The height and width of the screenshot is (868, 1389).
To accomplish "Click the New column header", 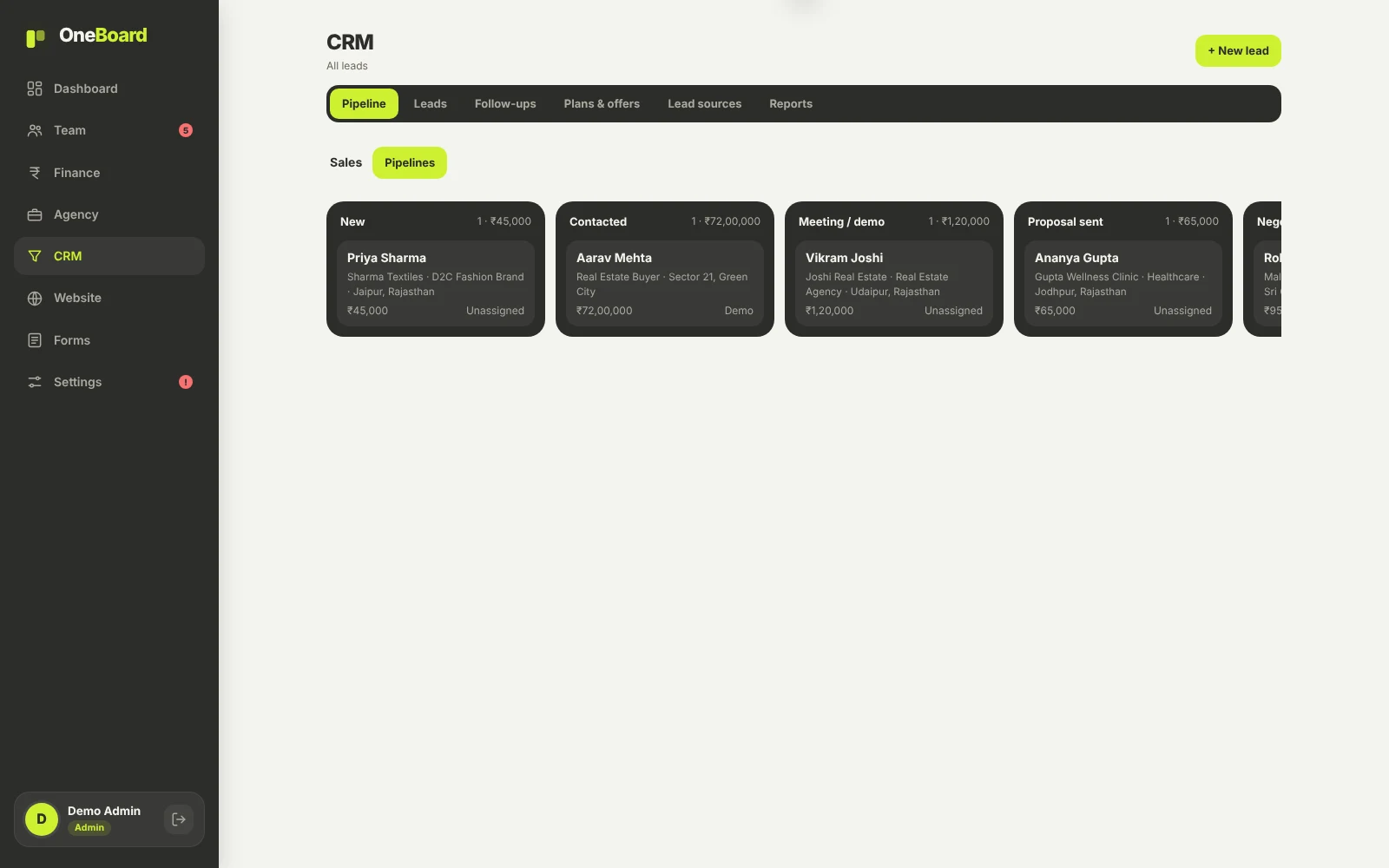I will pos(352,221).
